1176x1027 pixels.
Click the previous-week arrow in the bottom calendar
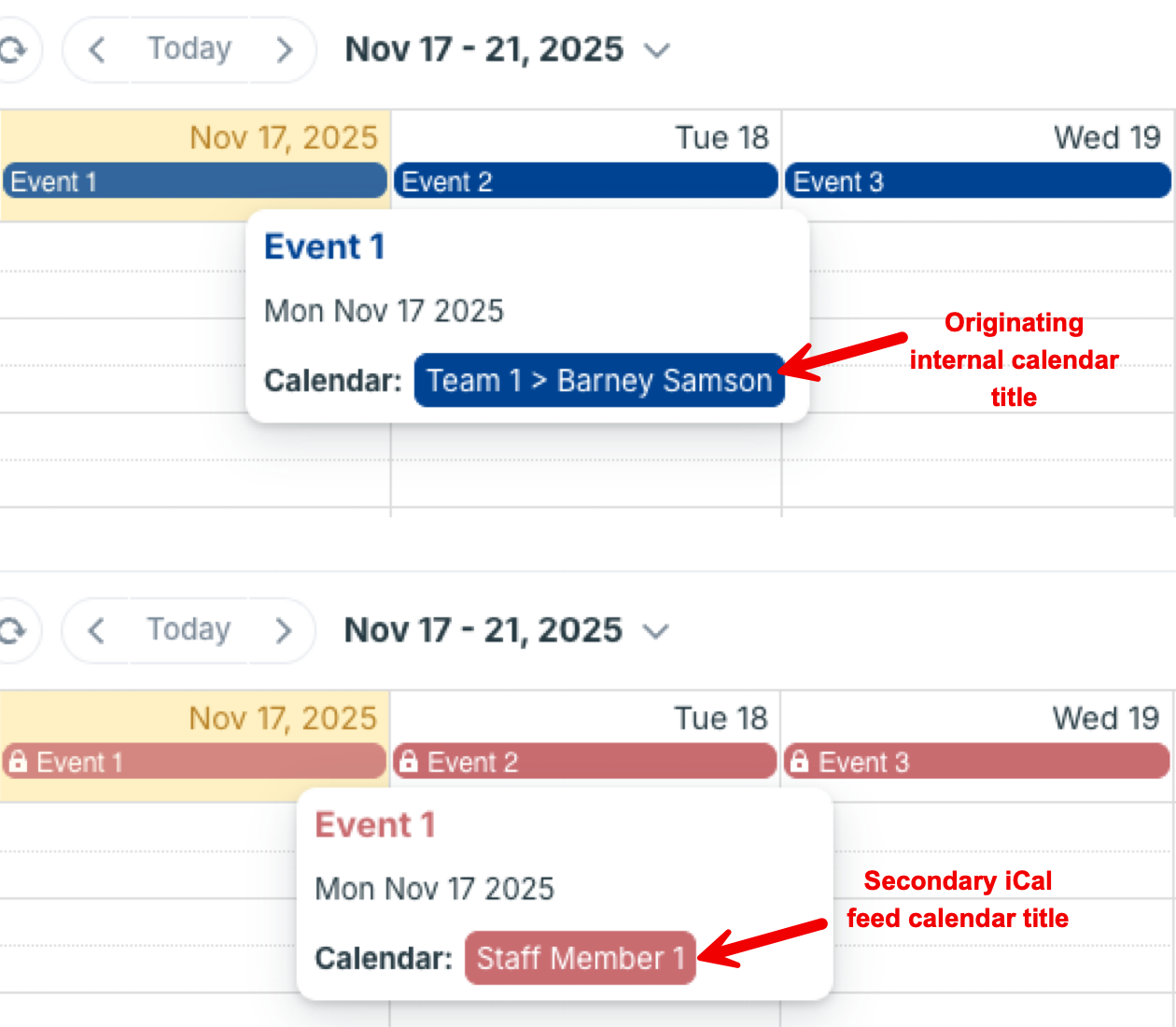(x=97, y=630)
